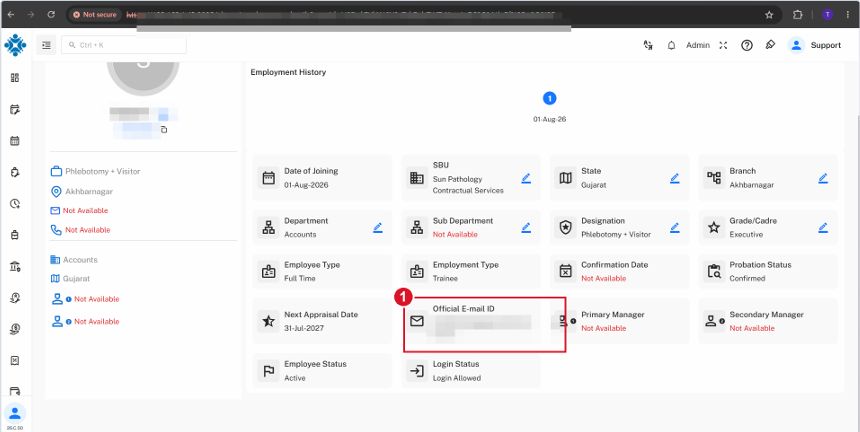This screenshot has width=860, height=432.
Task: Click the 01-Aug-26 employment history date
Action: point(550,119)
